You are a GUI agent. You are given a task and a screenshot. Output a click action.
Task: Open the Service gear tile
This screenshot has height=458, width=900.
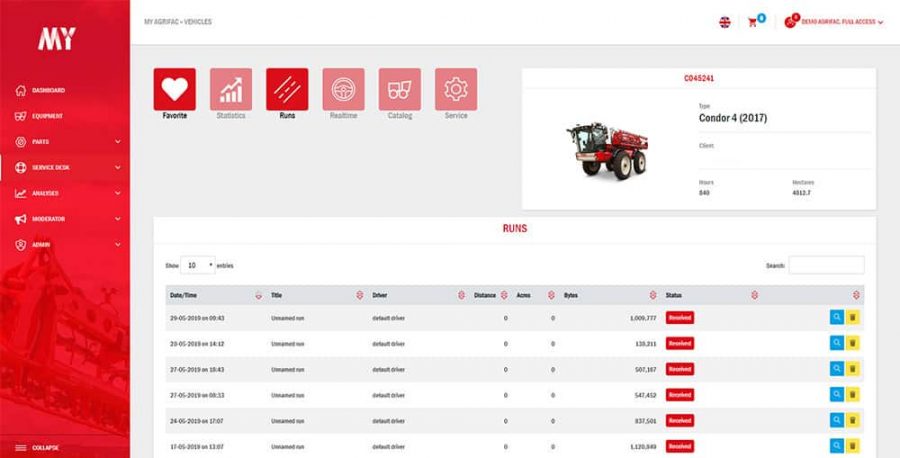pos(456,89)
